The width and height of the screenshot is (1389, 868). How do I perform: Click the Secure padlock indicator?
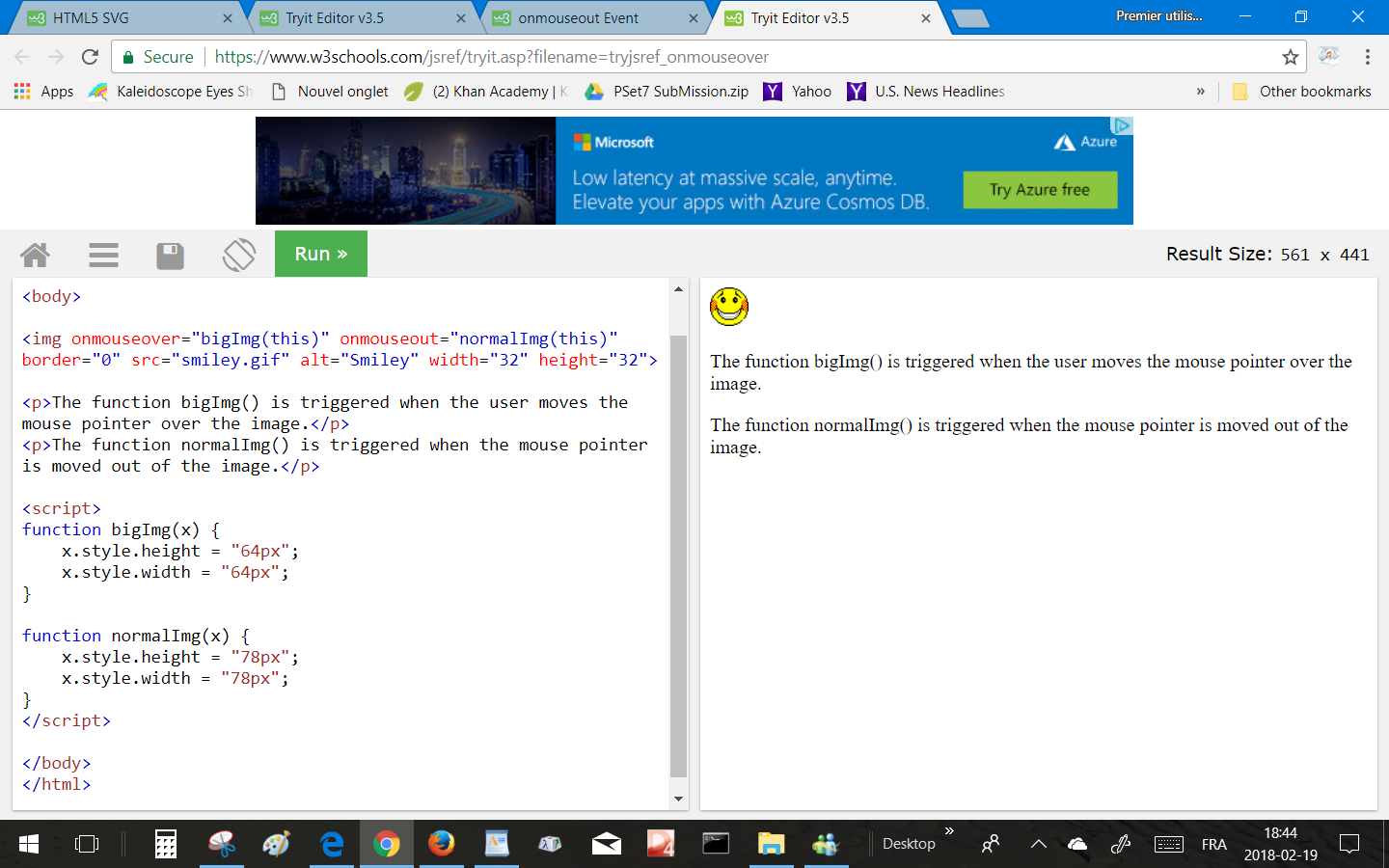pyautogui.click(x=158, y=57)
